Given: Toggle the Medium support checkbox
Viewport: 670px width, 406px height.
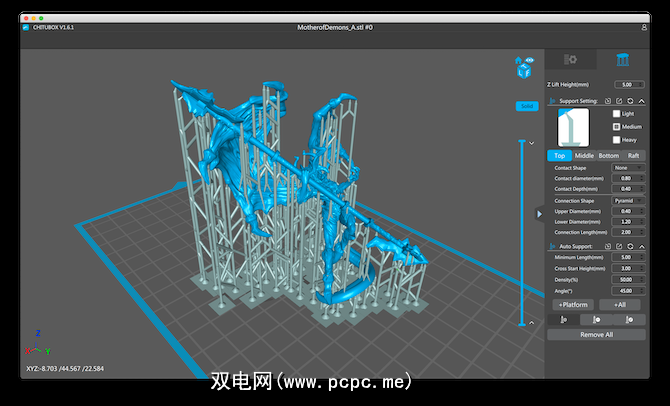Looking at the screenshot, I should pyautogui.click(x=616, y=127).
